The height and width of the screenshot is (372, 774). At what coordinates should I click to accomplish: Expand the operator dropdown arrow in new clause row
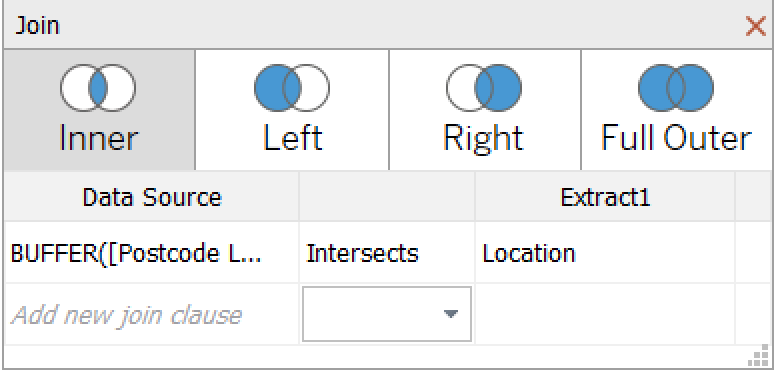click(x=450, y=314)
